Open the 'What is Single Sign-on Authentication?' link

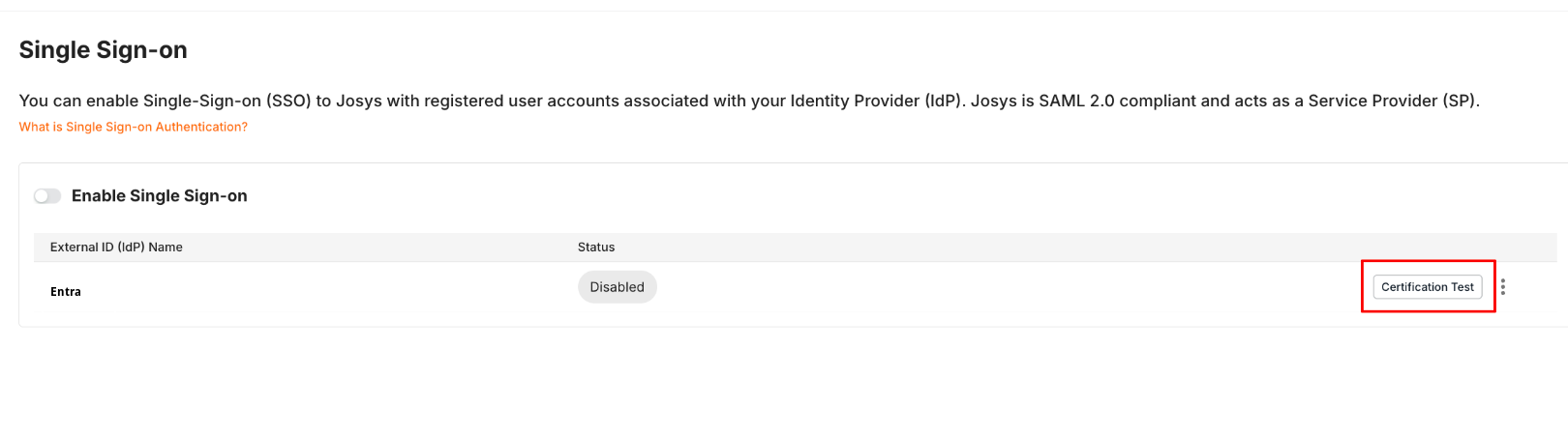coord(134,127)
